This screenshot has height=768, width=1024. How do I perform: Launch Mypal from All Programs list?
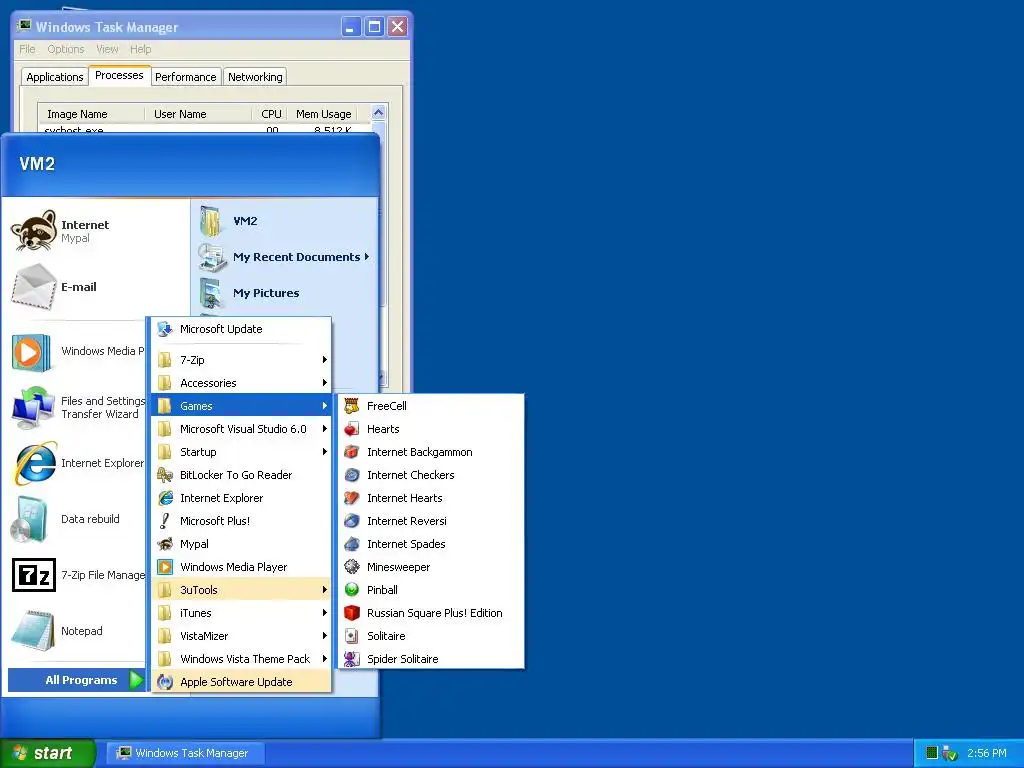click(x=242, y=544)
